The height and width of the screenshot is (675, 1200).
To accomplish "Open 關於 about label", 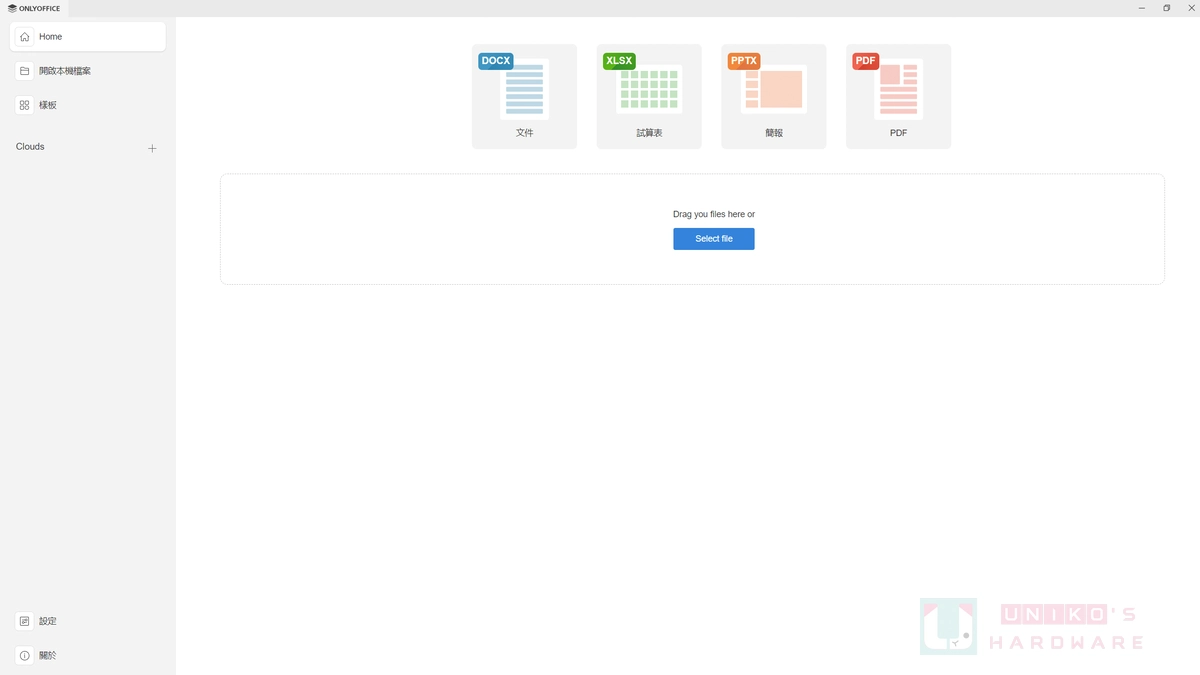I will tap(48, 655).
